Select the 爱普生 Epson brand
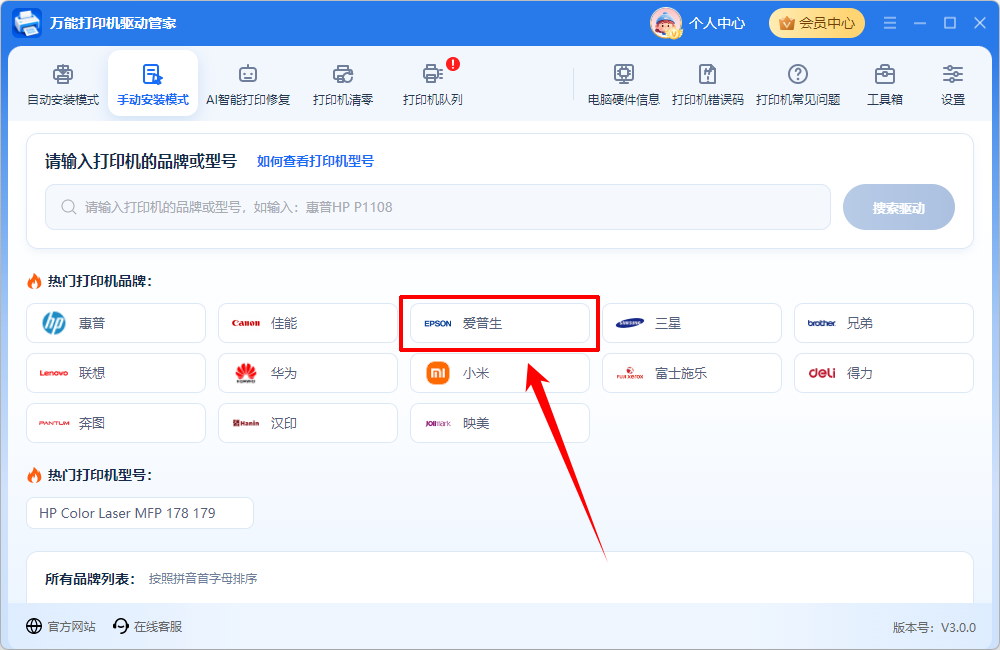Screen dimensions: 1000x650 click(500, 323)
